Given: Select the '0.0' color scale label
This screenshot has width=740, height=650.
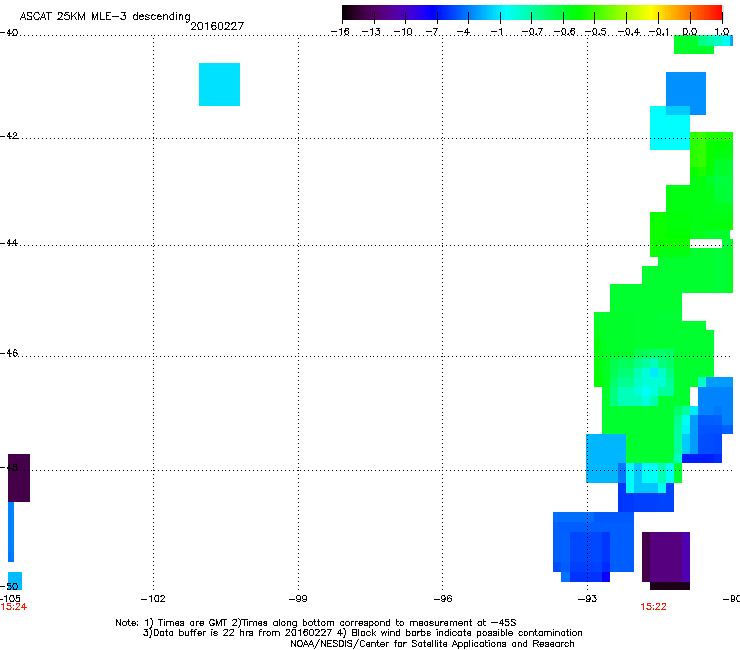Looking at the screenshot, I should 690,32.
